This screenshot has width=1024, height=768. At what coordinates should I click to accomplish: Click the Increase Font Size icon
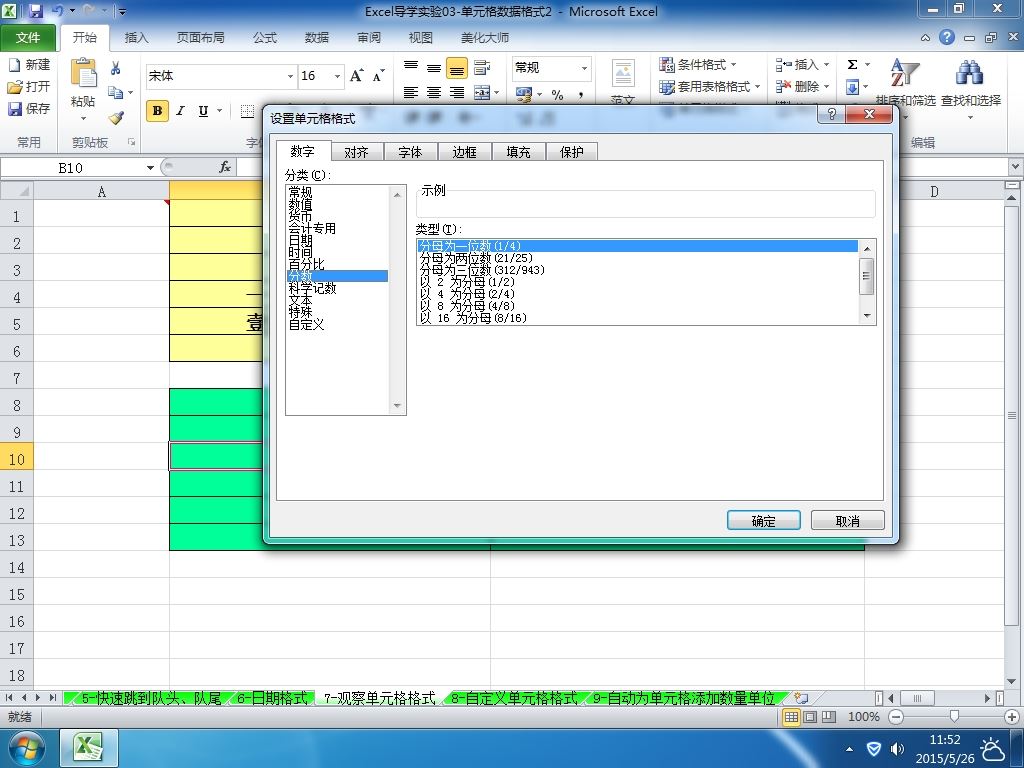click(x=357, y=76)
